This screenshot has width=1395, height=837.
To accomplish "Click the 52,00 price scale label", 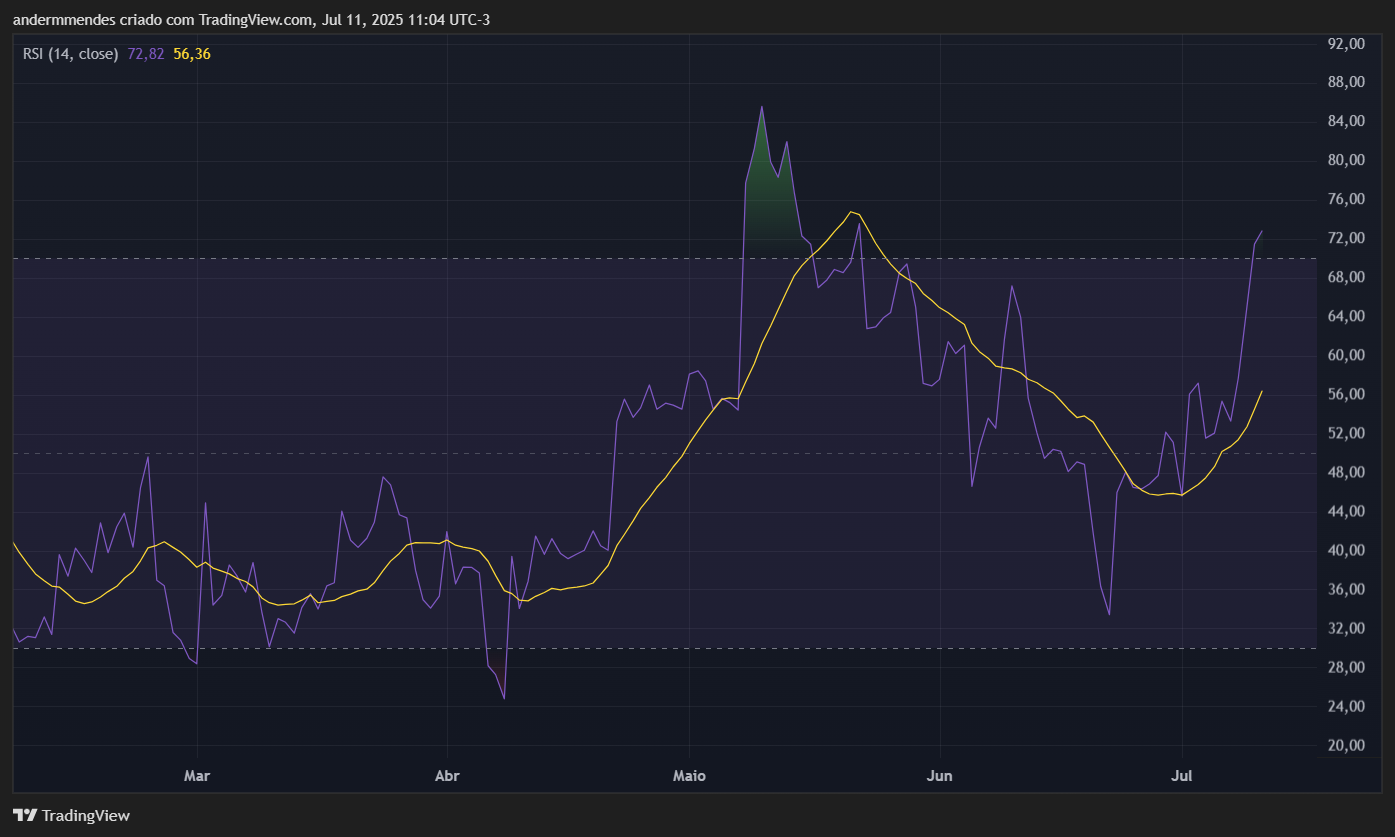I will (x=1346, y=433).
